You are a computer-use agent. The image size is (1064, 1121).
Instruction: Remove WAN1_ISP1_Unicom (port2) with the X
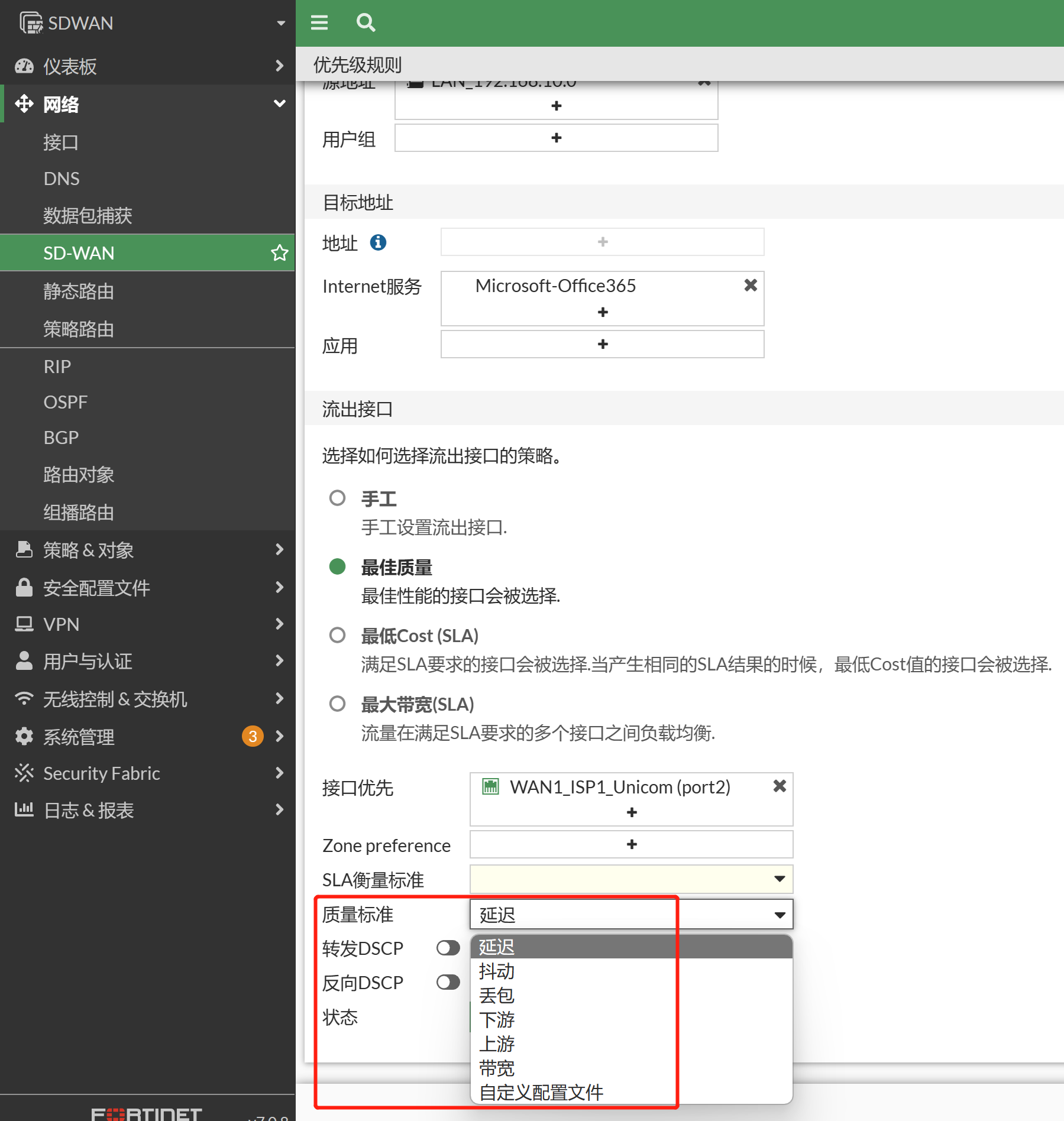click(780, 786)
